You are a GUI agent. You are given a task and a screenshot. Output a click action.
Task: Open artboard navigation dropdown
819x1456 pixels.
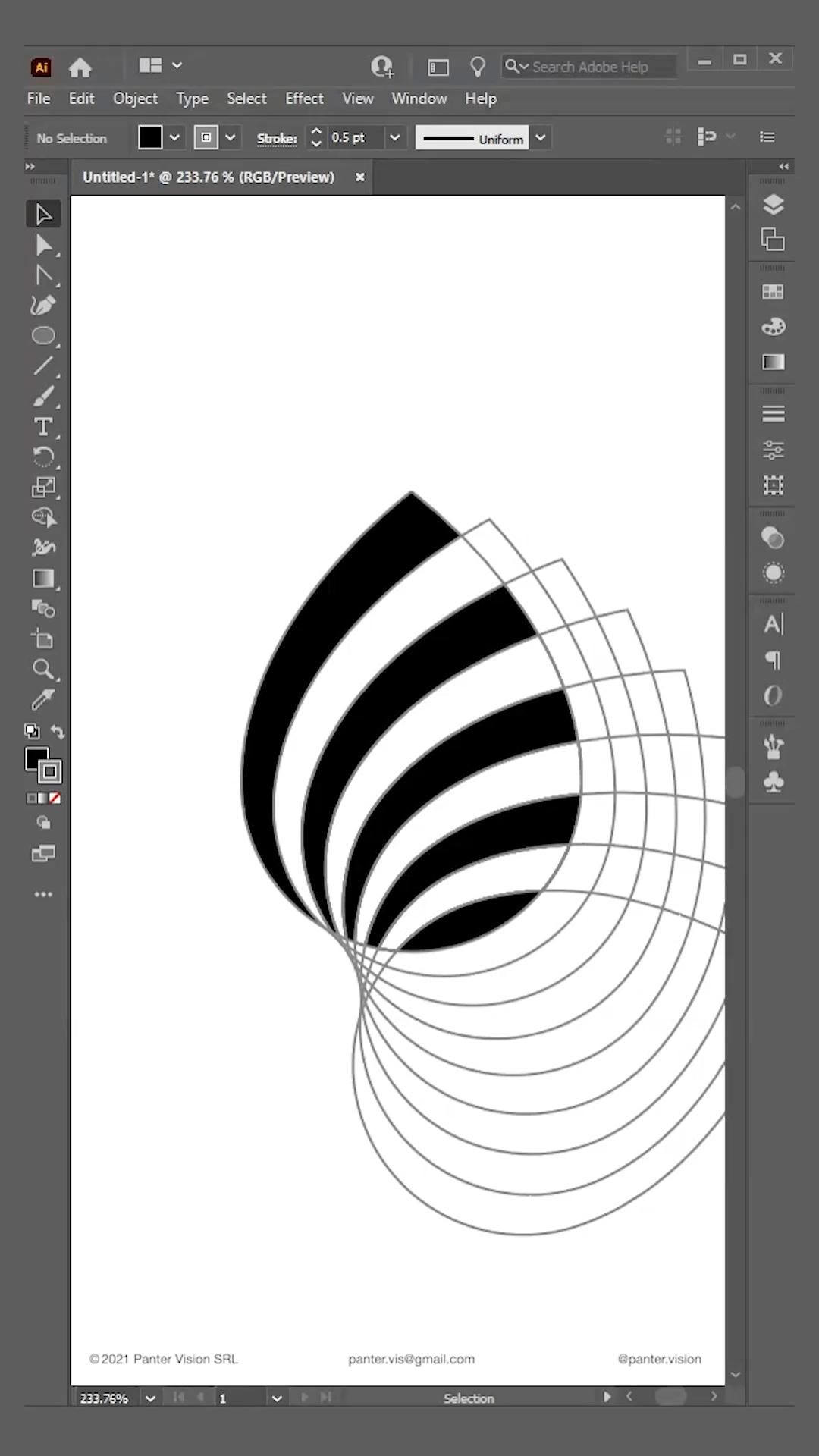pos(277,1398)
